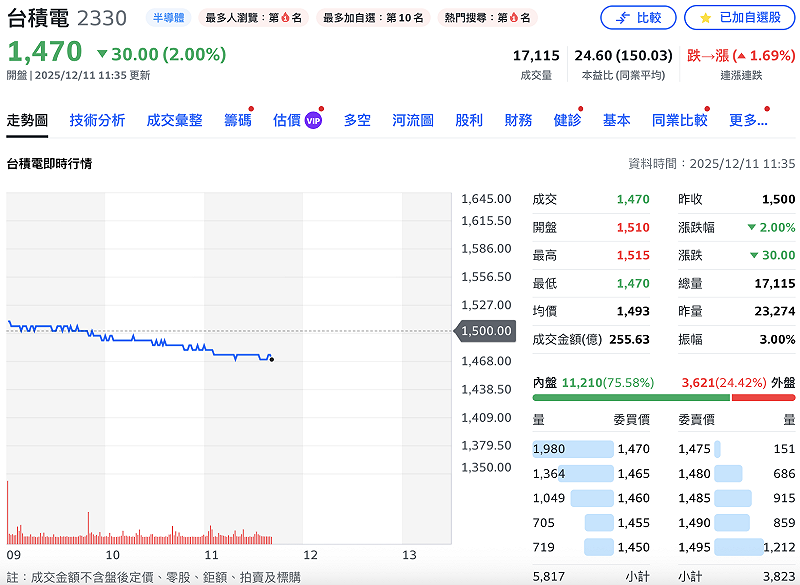
Task: Select the 籌碼 tab
Action: pos(237,120)
